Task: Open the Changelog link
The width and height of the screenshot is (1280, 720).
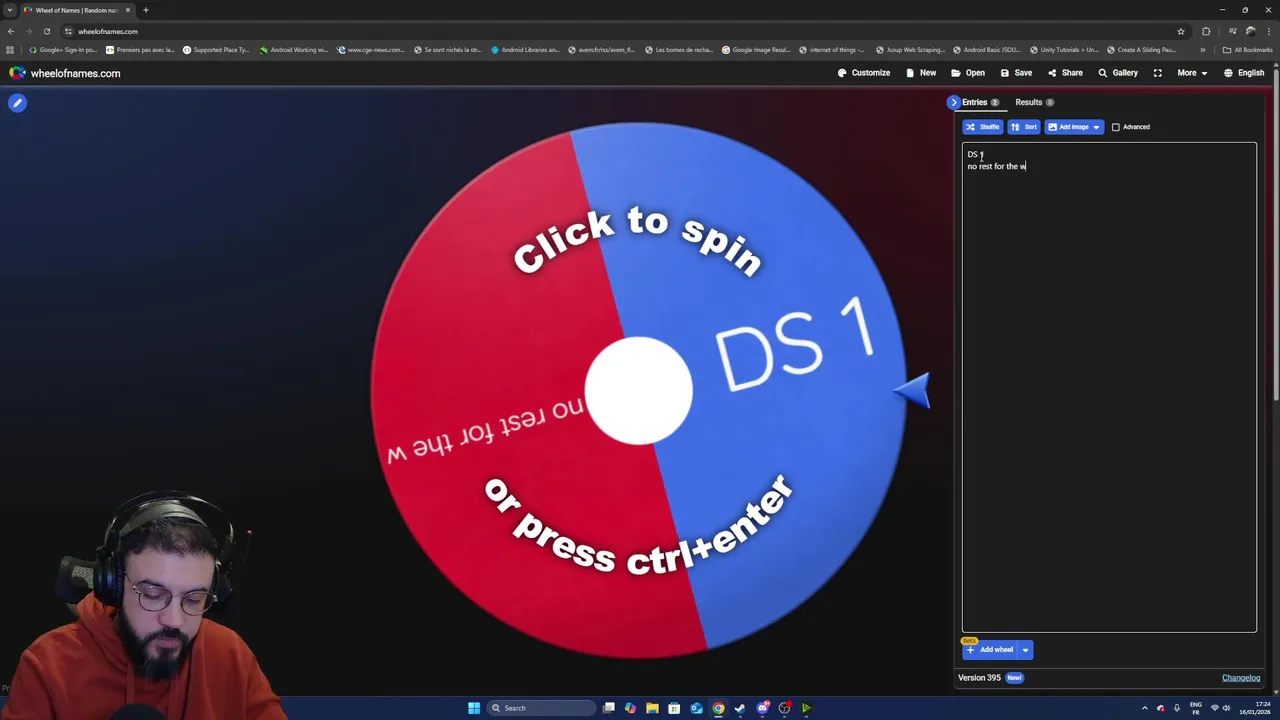Action: [x=1241, y=678]
